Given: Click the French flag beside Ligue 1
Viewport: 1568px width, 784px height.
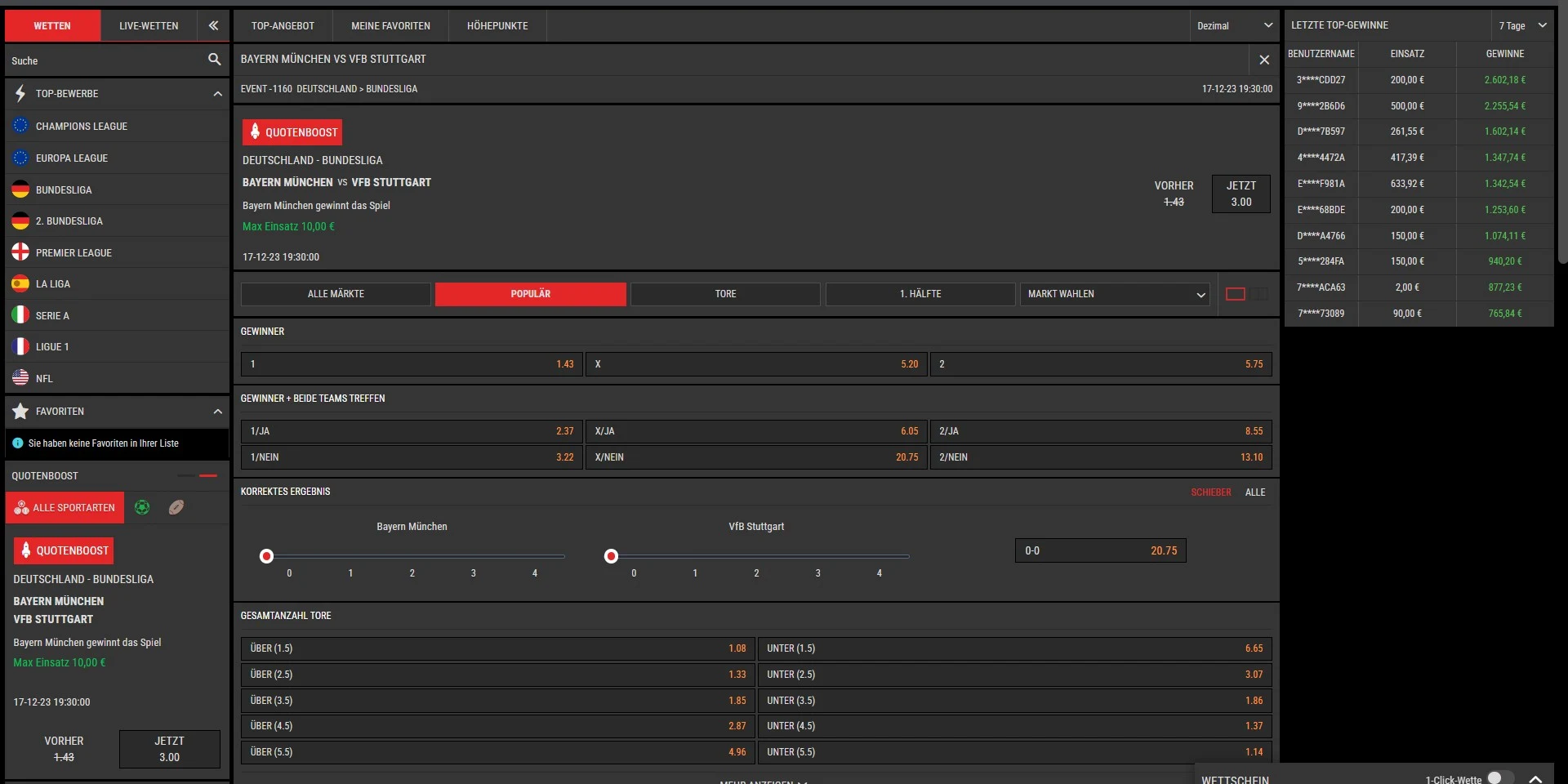Looking at the screenshot, I should click(x=20, y=346).
